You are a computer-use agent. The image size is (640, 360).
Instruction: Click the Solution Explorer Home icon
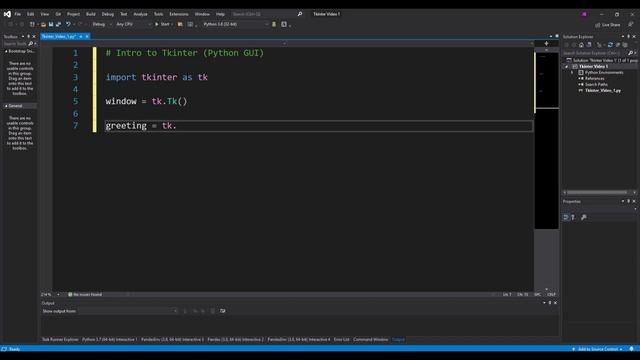(581, 45)
